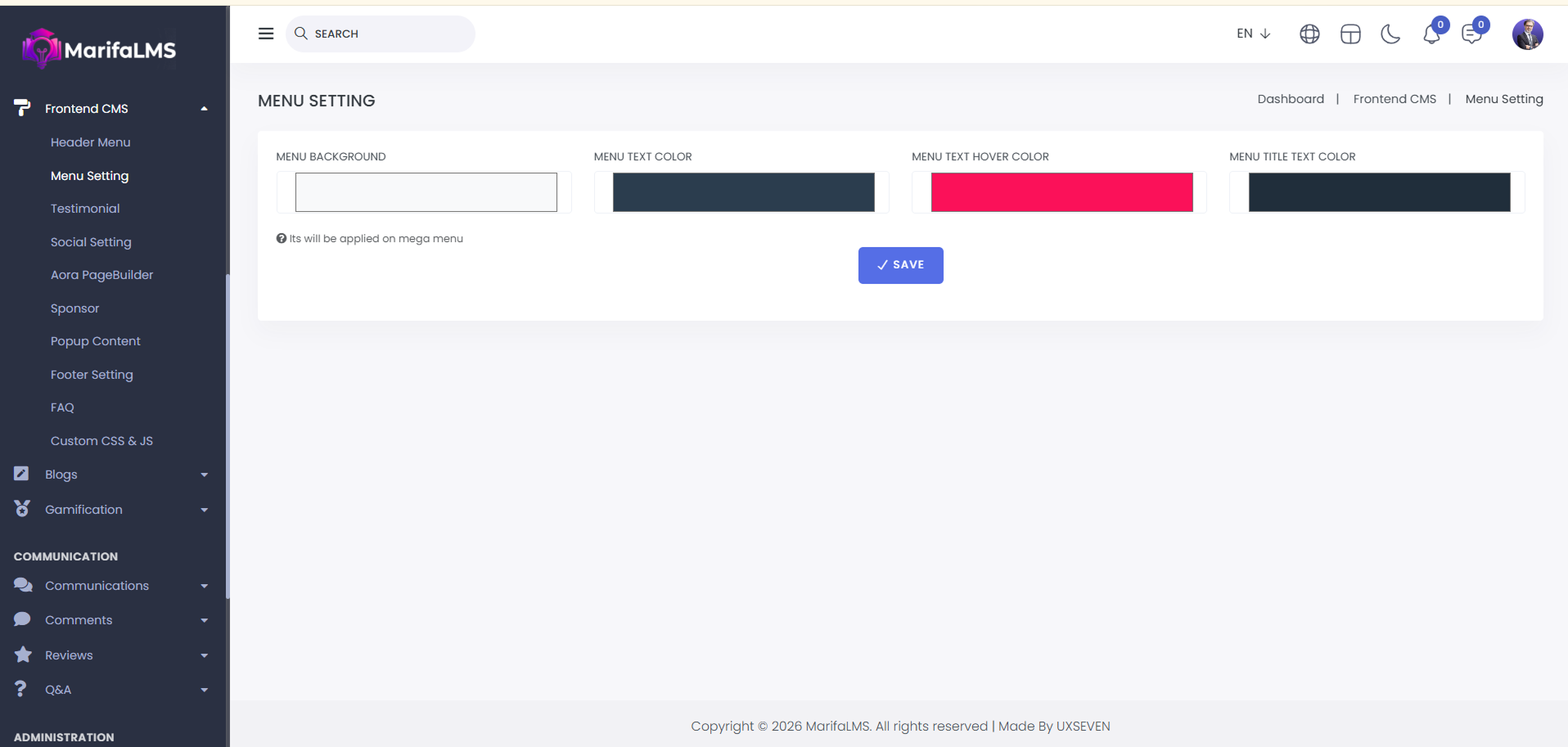Open the bell notifications icon
This screenshot has height=747, width=1568.
click(1431, 34)
